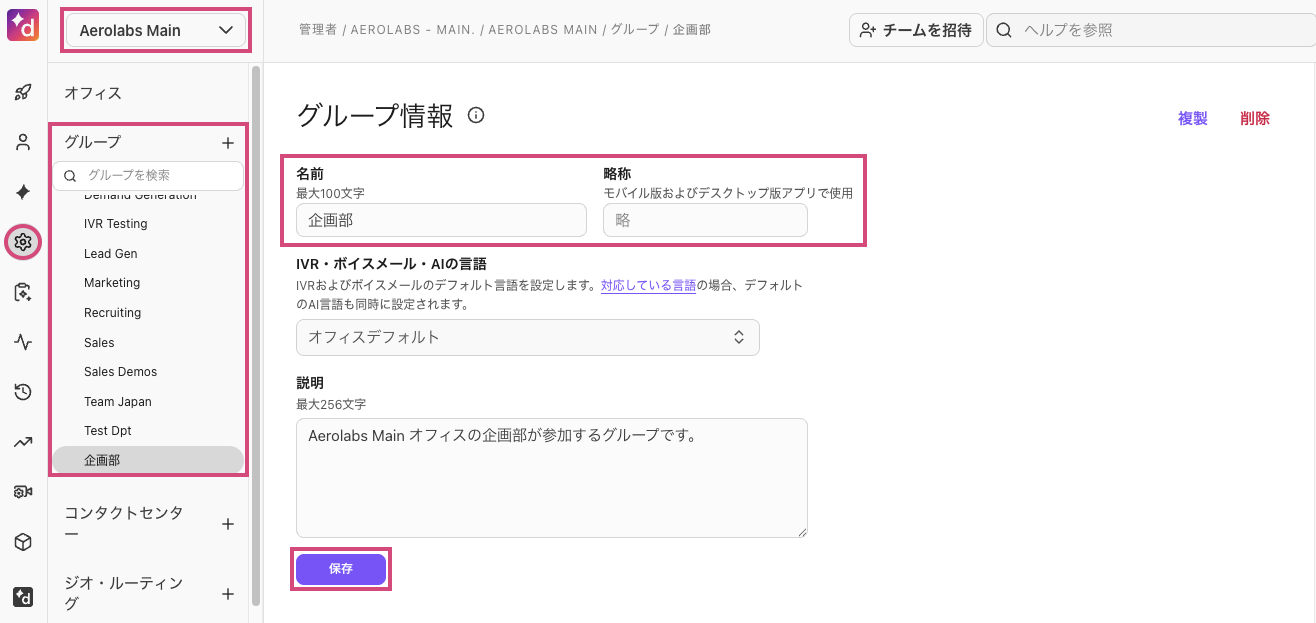Open the Aerolabs Main office dropdown
This screenshot has height=623, width=1316.
pos(156,30)
